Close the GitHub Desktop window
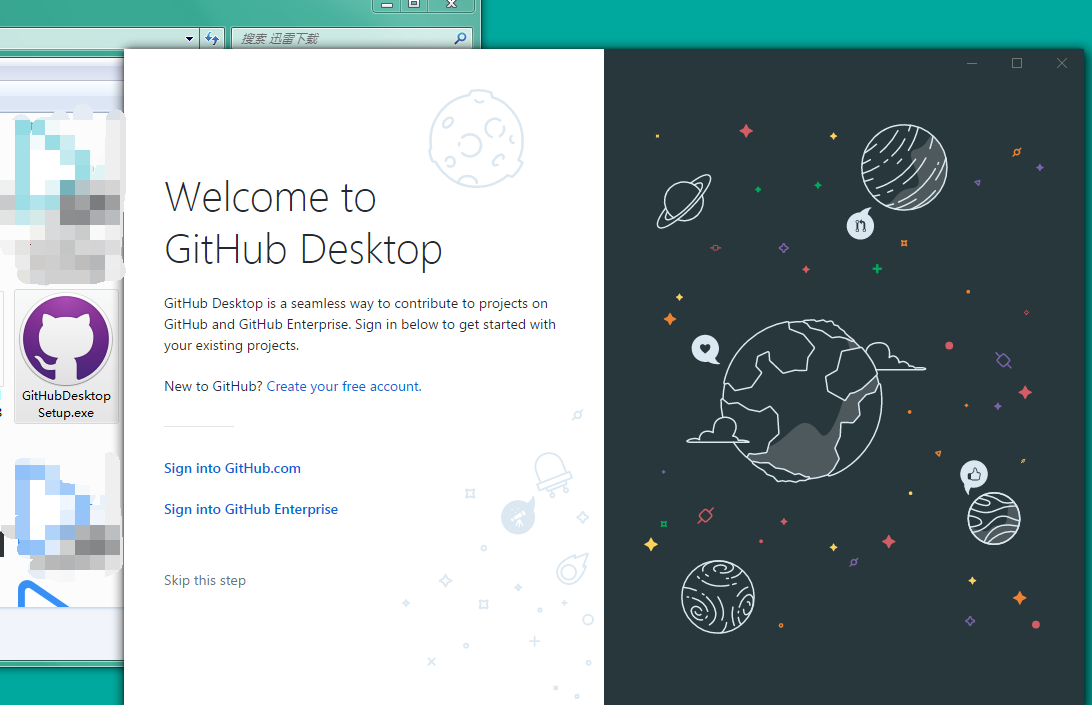The height and width of the screenshot is (705, 1092). 1061,63
